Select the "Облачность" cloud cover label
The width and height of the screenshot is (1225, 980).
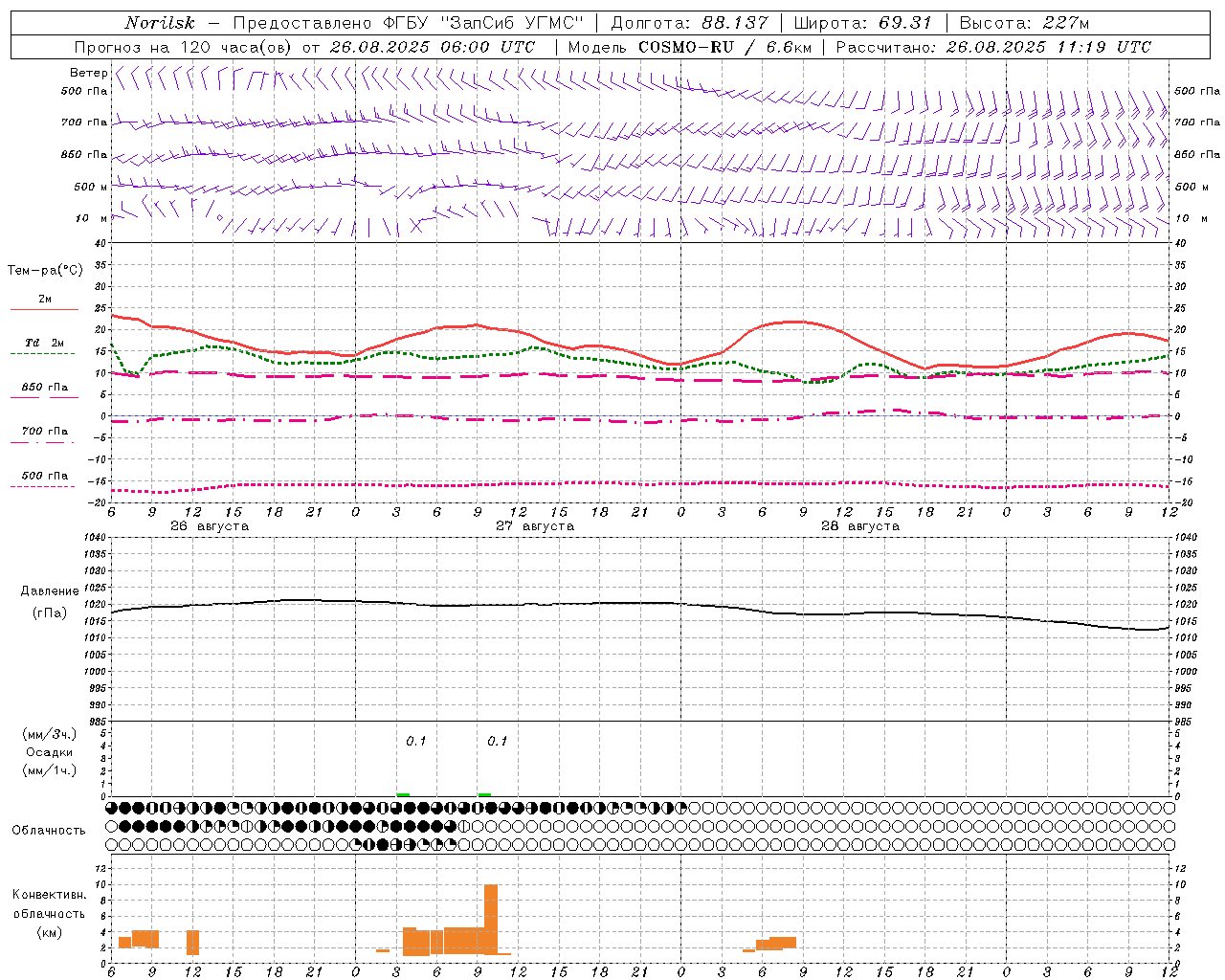49,831
